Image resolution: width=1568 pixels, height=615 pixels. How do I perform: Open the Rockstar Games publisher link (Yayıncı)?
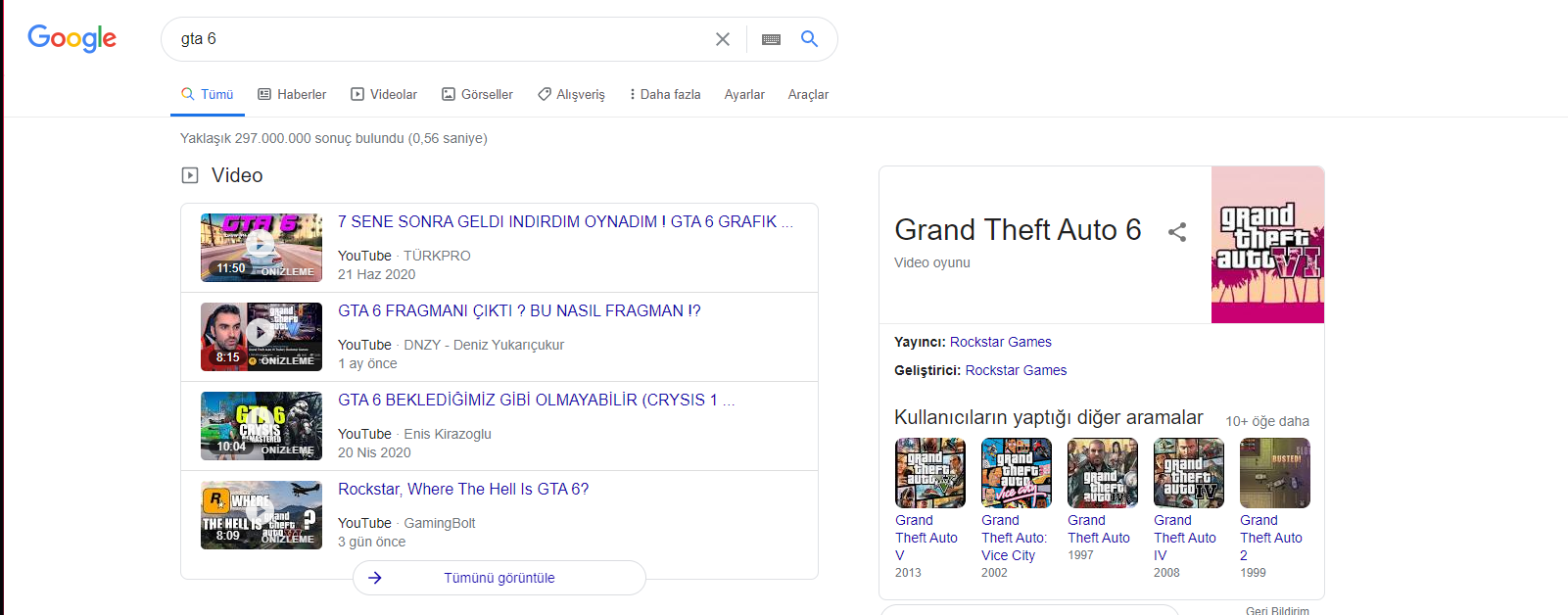pos(1001,342)
